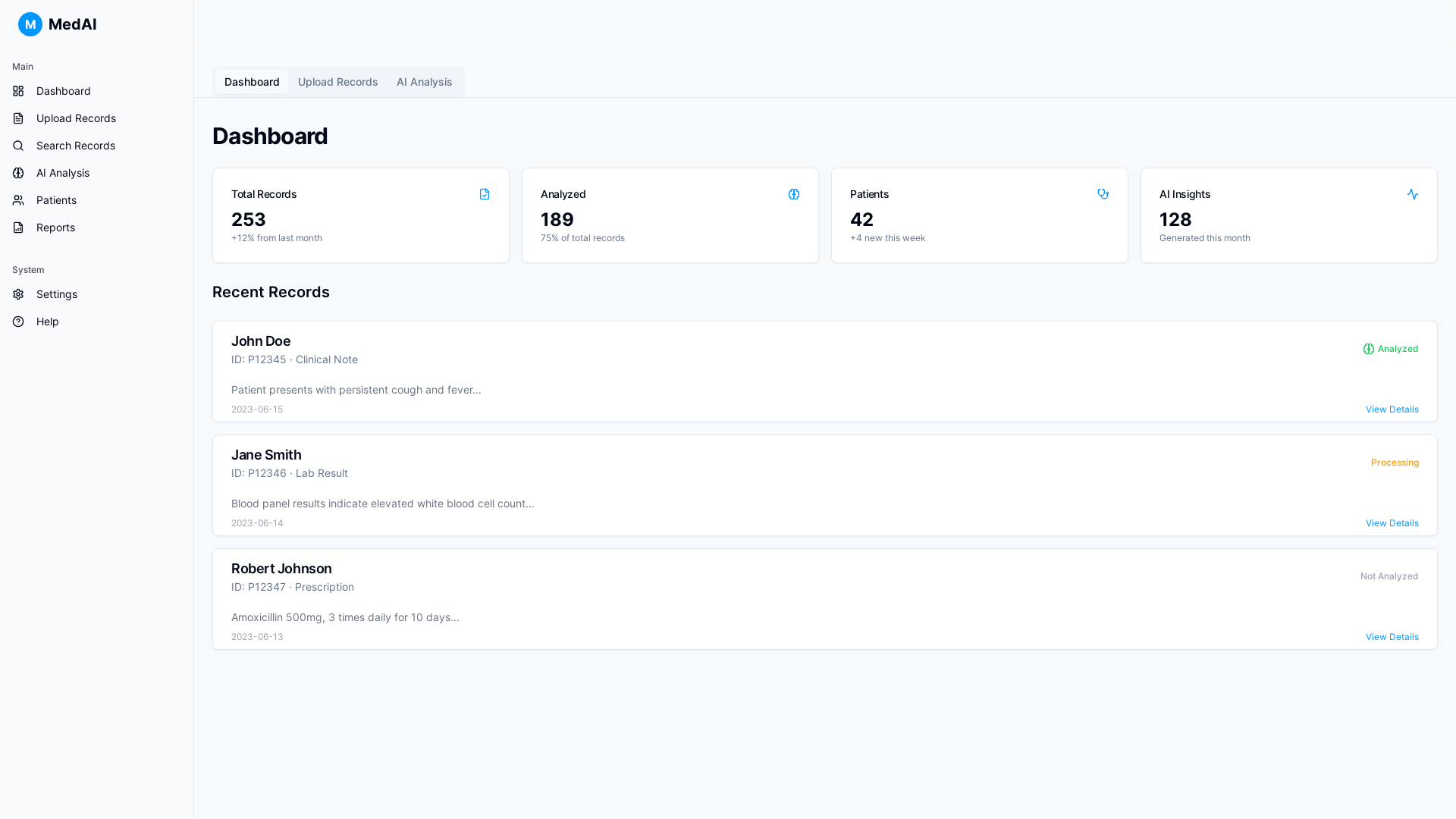The image size is (1456, 819).
Task: Open AI Analysis from the sidebar
Action: coord(97,173)
